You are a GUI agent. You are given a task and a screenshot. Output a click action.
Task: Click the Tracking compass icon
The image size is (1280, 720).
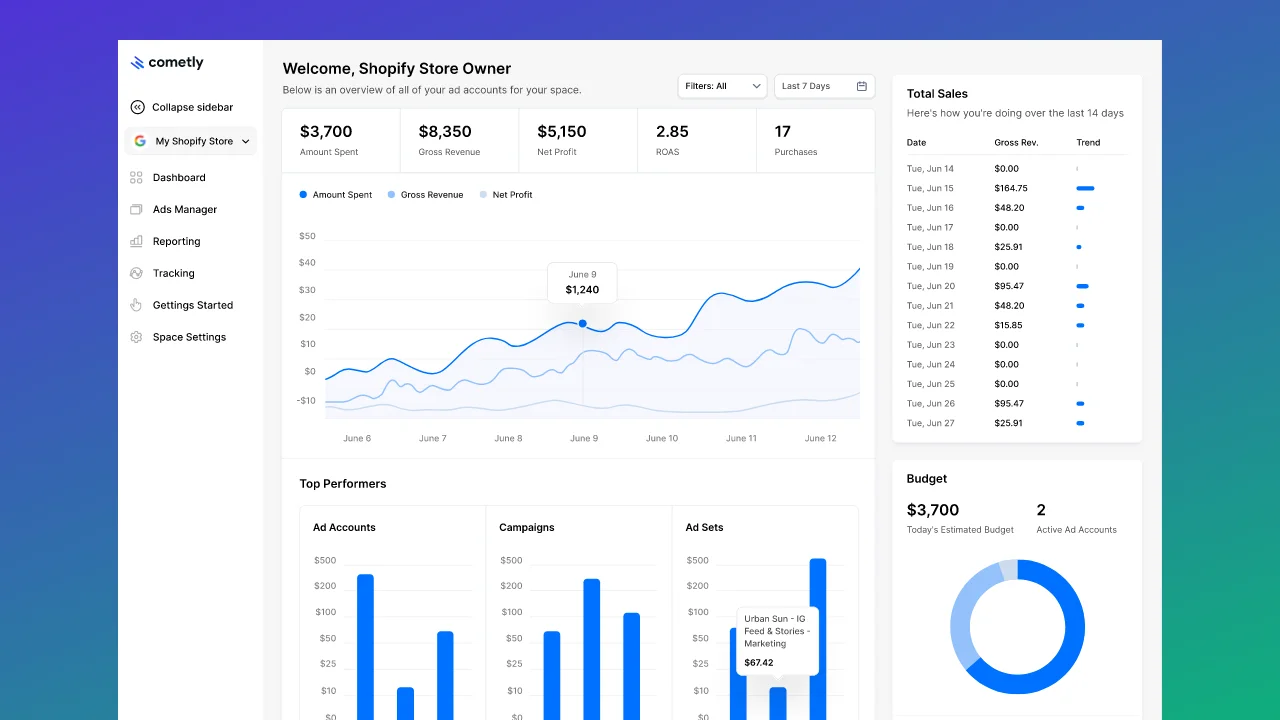click(x=136, y=273)
